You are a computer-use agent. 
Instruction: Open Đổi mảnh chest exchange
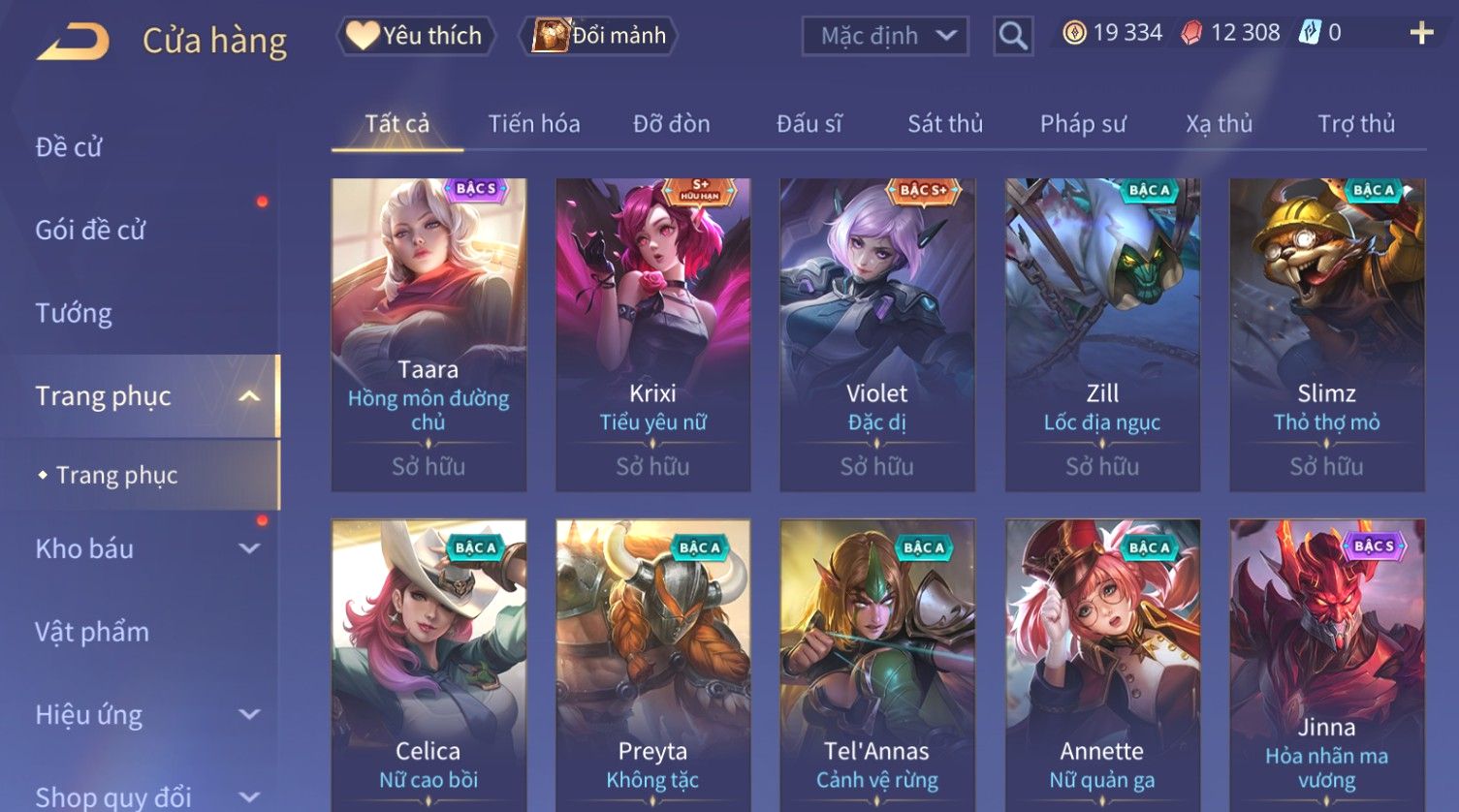click(600, 36)
